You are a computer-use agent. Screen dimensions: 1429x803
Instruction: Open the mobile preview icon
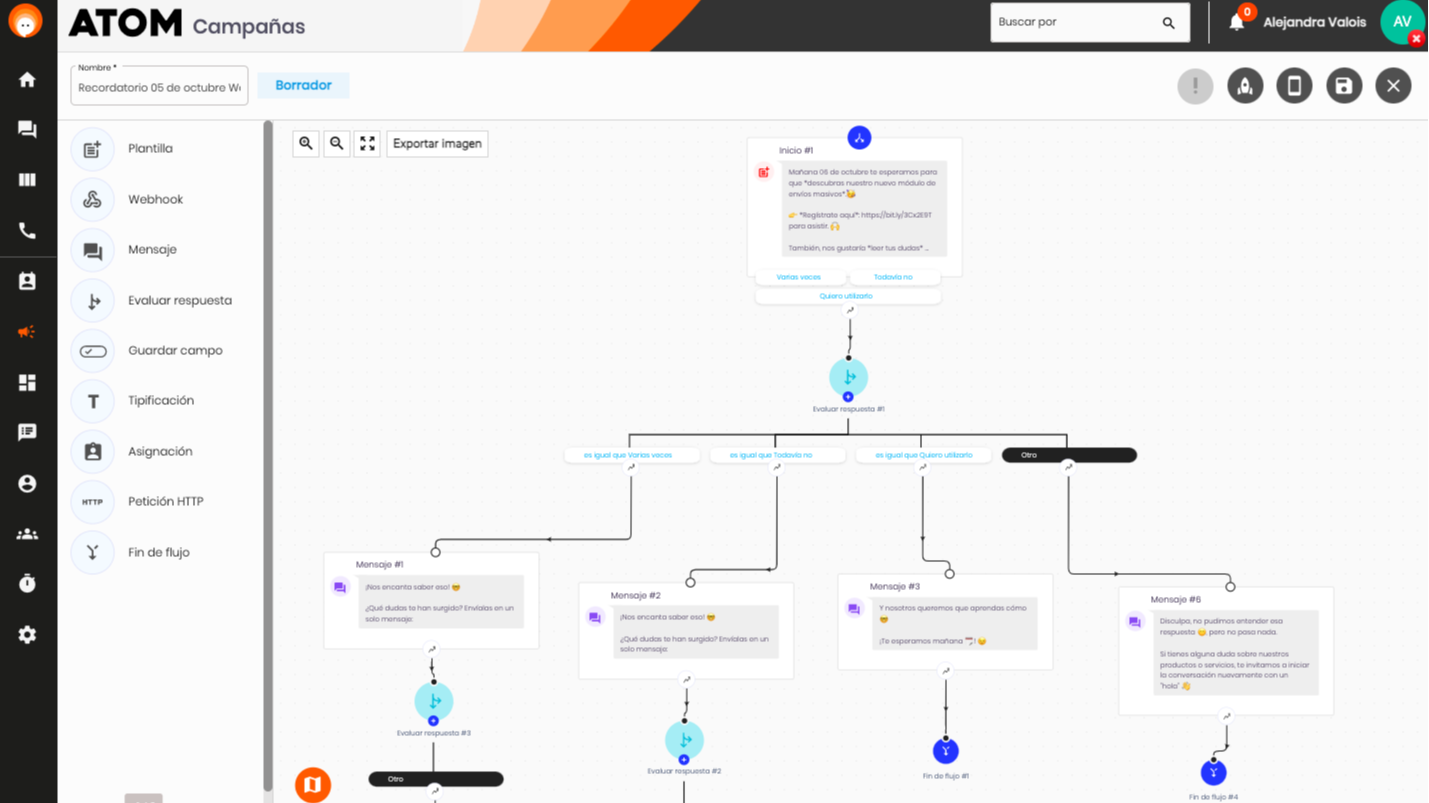pyautogui.click(x=1294, y=85)
